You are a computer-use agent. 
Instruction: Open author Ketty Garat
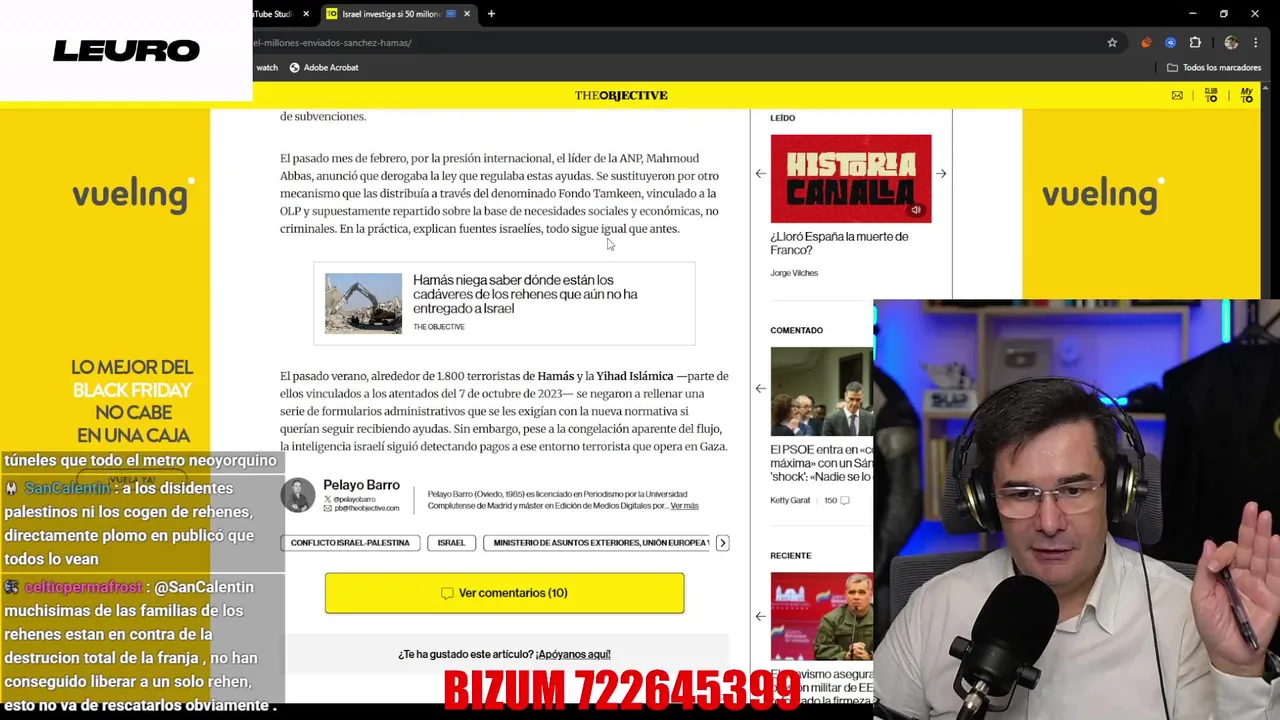pos(790,500)
